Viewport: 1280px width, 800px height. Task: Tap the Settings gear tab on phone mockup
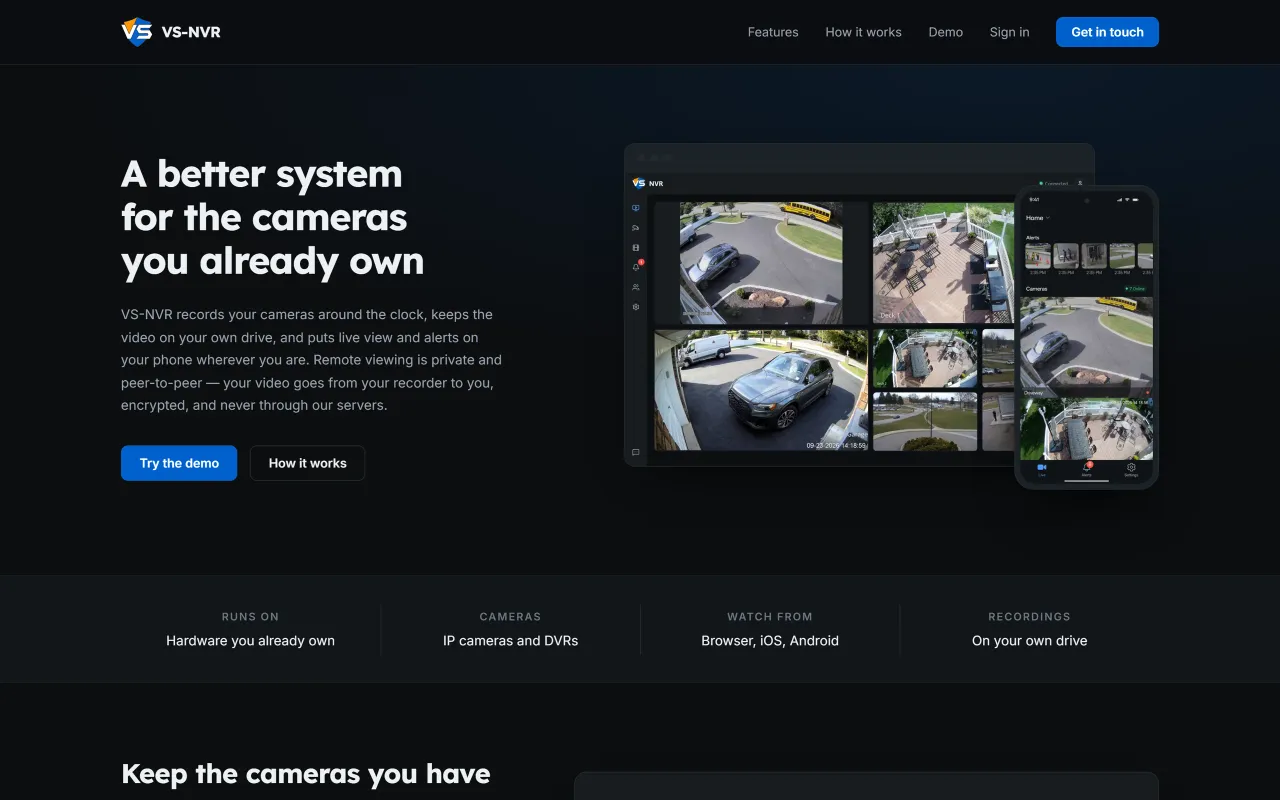coord(1131,469)
